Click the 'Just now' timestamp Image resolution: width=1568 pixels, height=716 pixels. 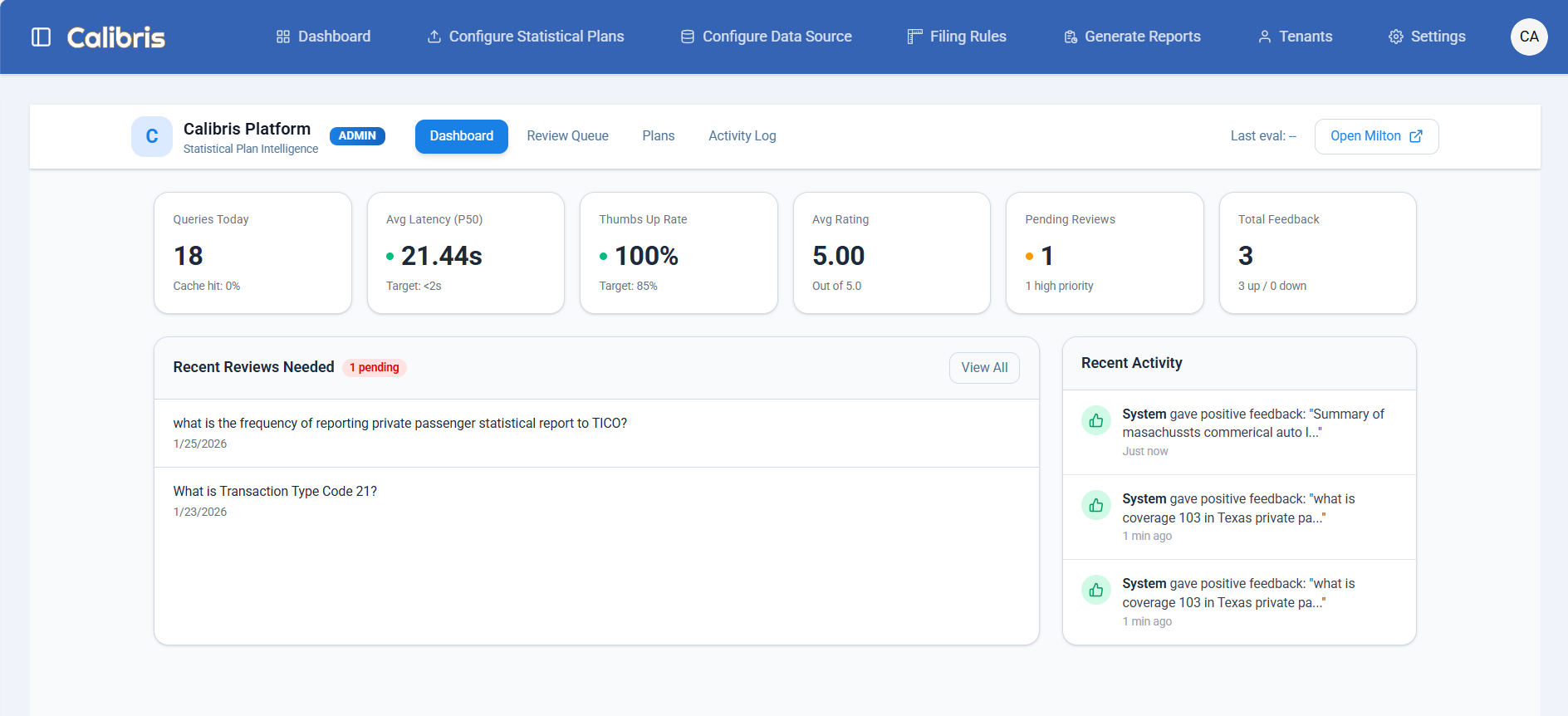pyautogui.click(x=1145, y=451)
